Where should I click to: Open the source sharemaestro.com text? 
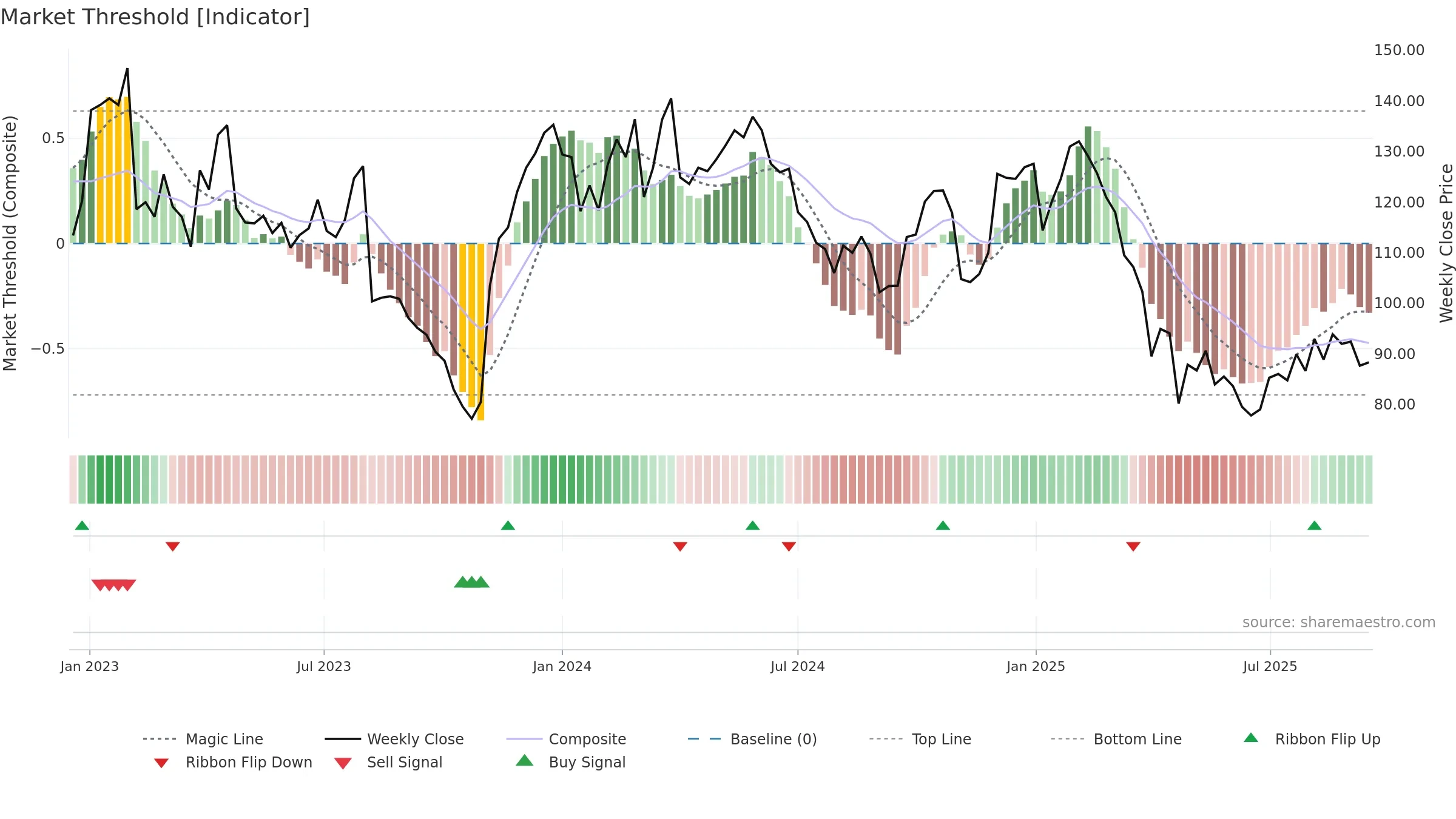pos(1339,622)
